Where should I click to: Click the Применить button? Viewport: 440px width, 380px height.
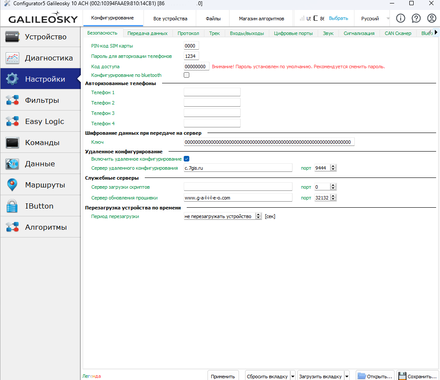click(223, 376)
